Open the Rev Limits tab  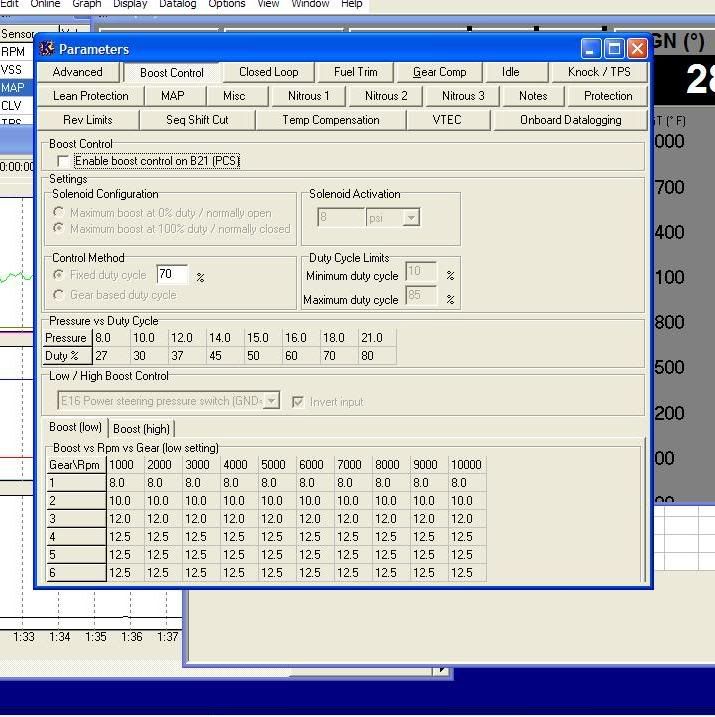click(x=88, y=120)
